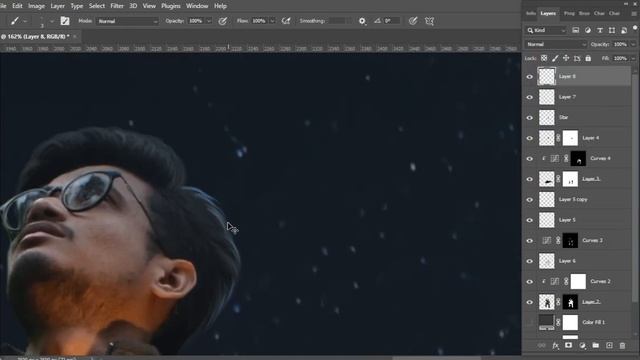Image resolution: width=640 pixels, height=360 pixels.
Task: Open layer blend mode Normal dropdown
Action: (x=556, y=44)
